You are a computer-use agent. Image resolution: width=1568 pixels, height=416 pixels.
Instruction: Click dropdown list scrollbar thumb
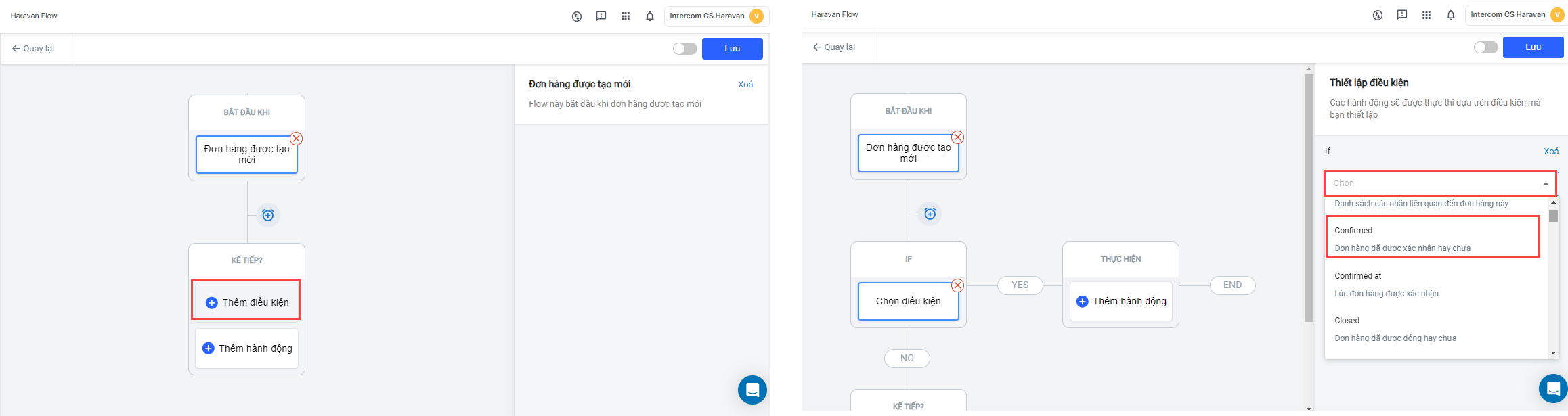click(1553, 216)
